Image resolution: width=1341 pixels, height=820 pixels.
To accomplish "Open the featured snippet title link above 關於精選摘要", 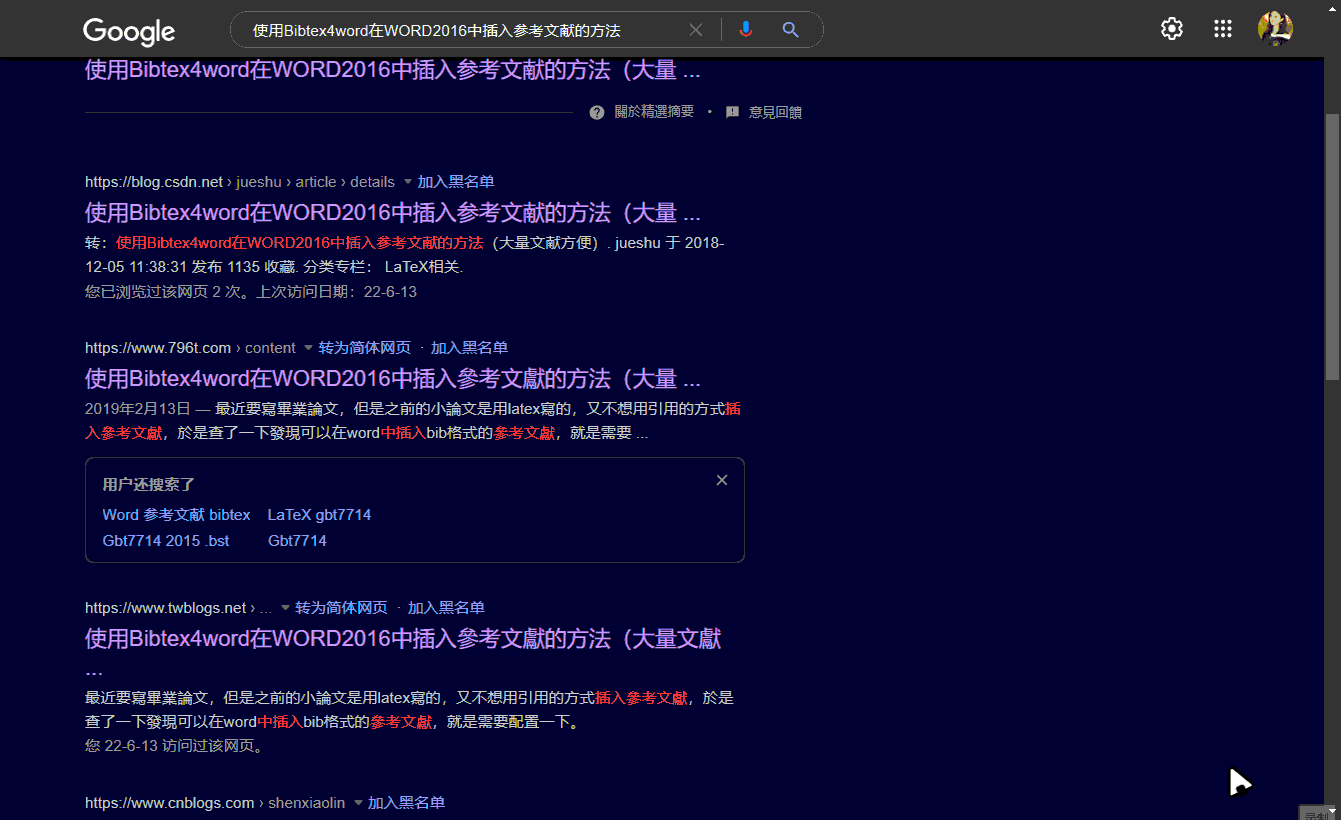I will point(392,71).
